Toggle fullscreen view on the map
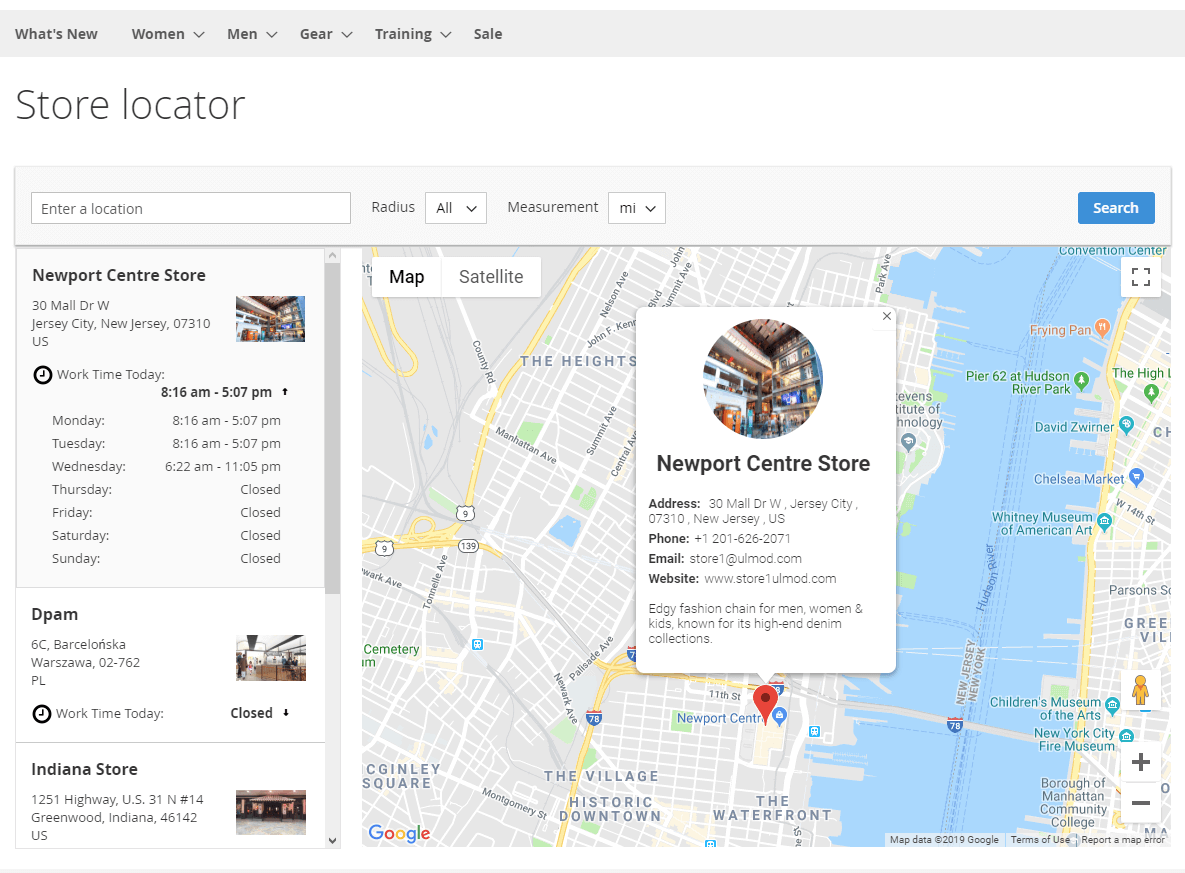This screenshot has width=1185, height=873. point(1141,277)
